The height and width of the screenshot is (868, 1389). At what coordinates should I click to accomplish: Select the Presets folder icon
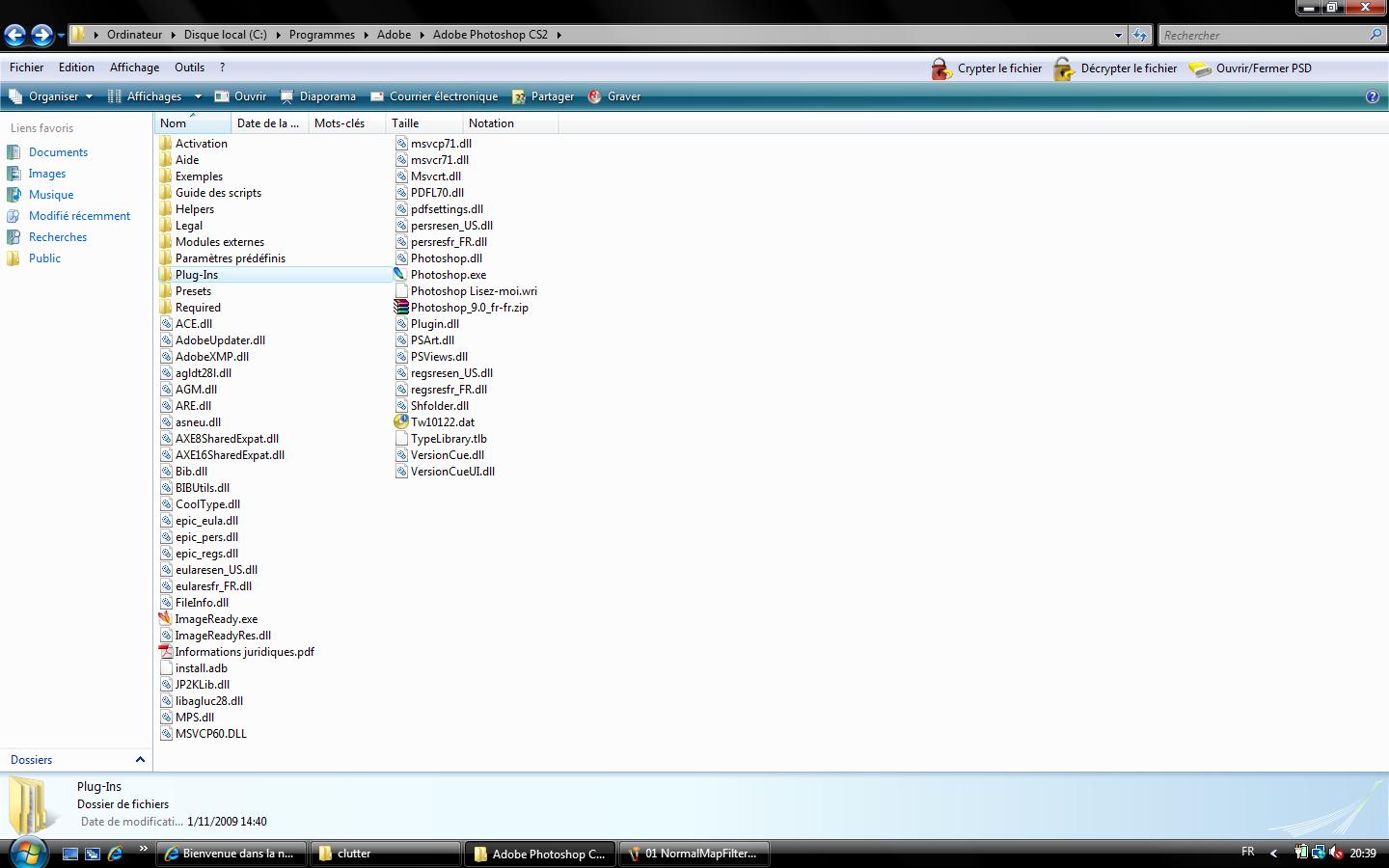point(166,291)
